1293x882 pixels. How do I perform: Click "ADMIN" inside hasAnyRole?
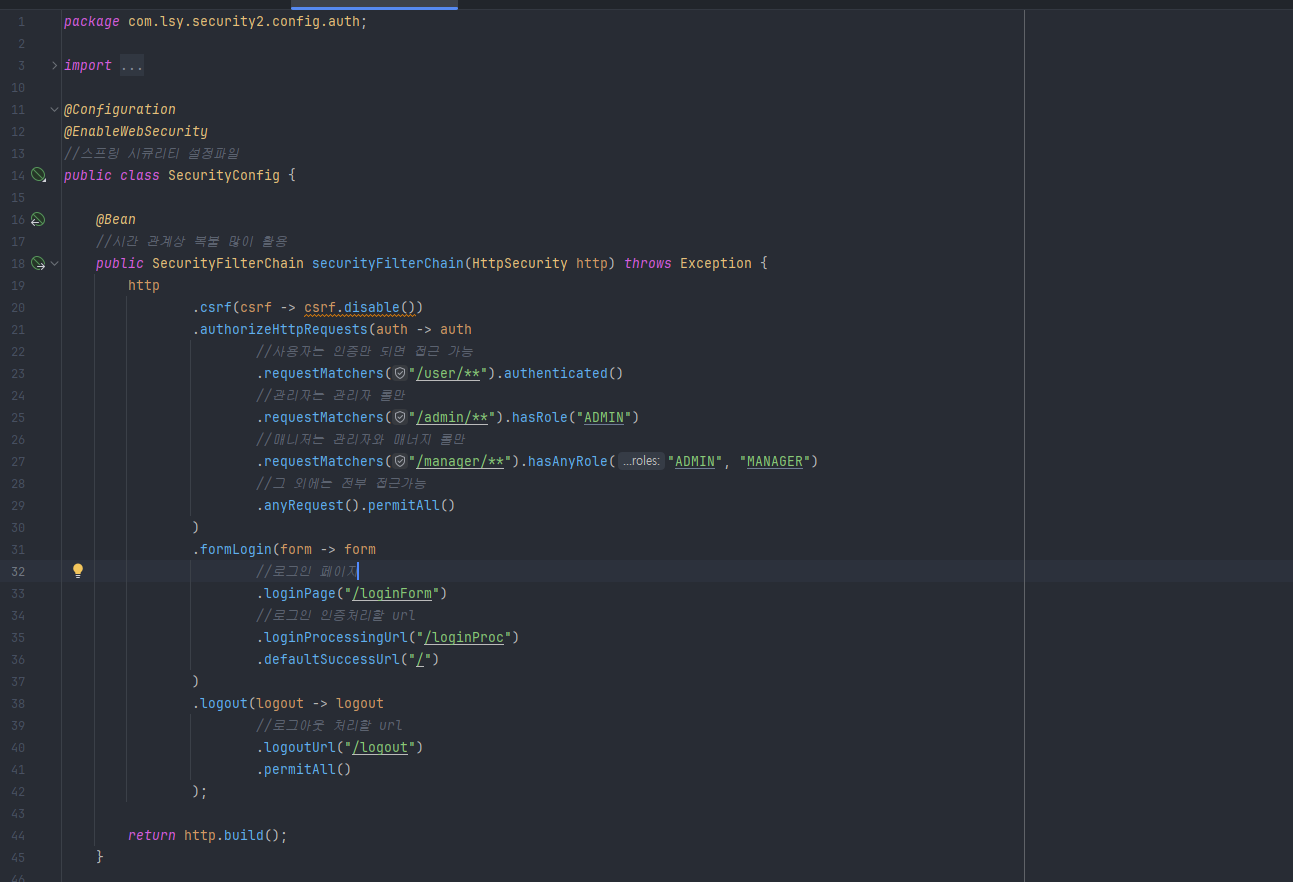coord(696,461)
